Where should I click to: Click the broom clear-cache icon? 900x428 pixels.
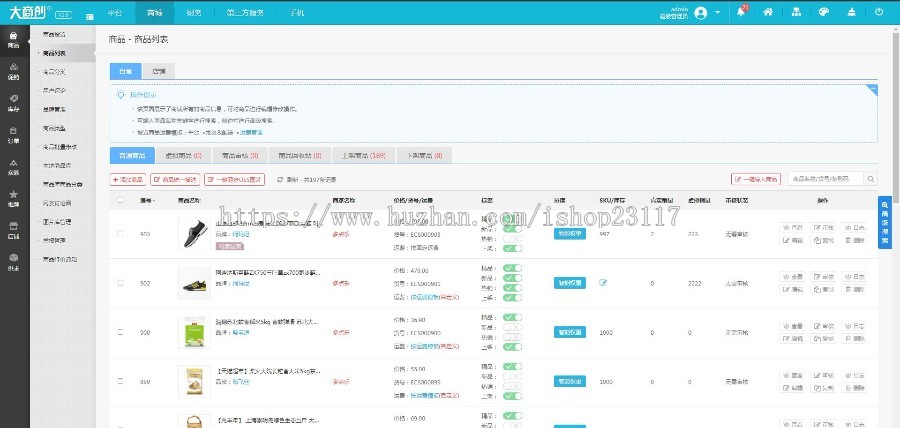tap(851, 11)
